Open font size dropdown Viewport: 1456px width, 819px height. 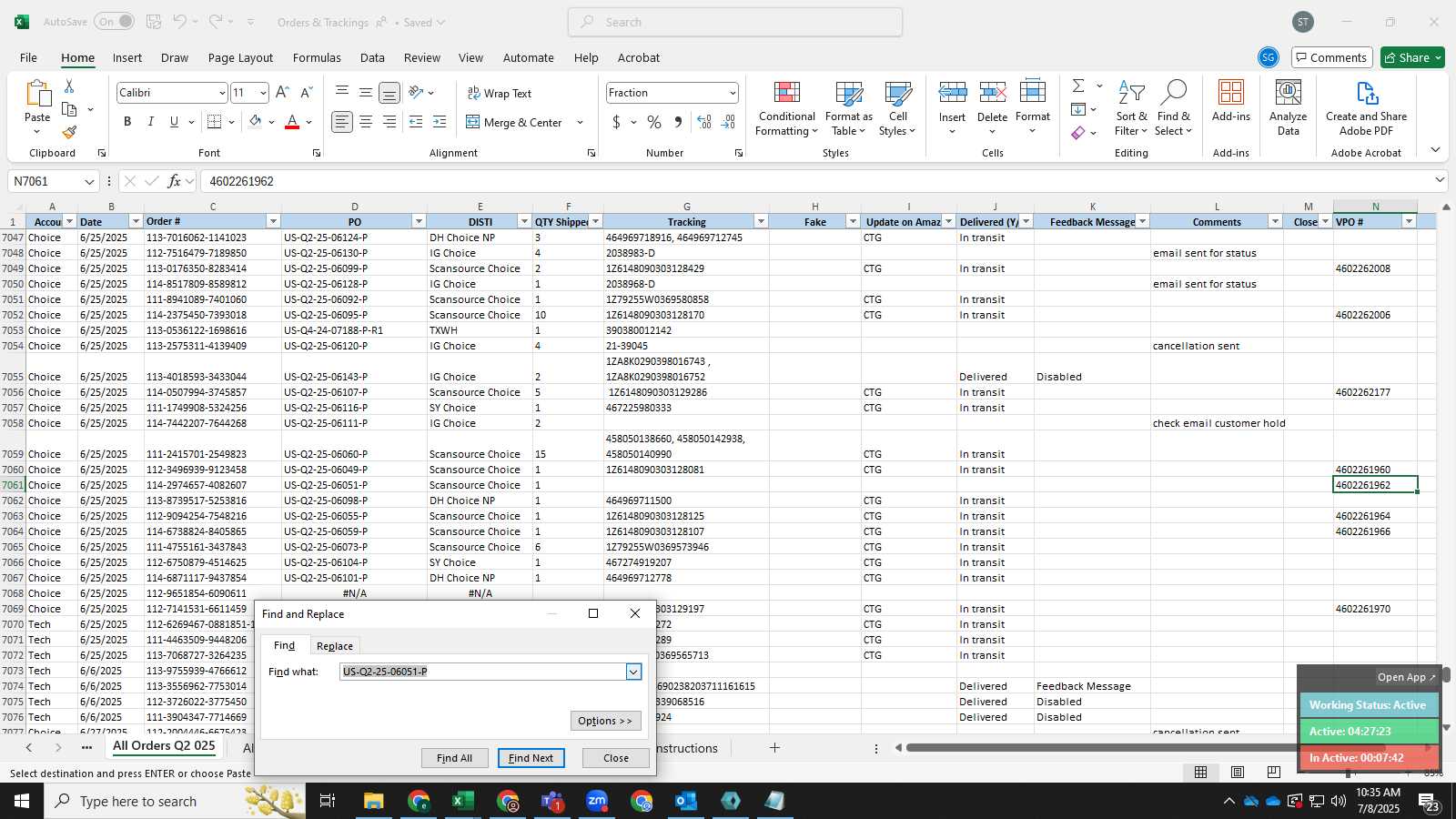[263, 93]
